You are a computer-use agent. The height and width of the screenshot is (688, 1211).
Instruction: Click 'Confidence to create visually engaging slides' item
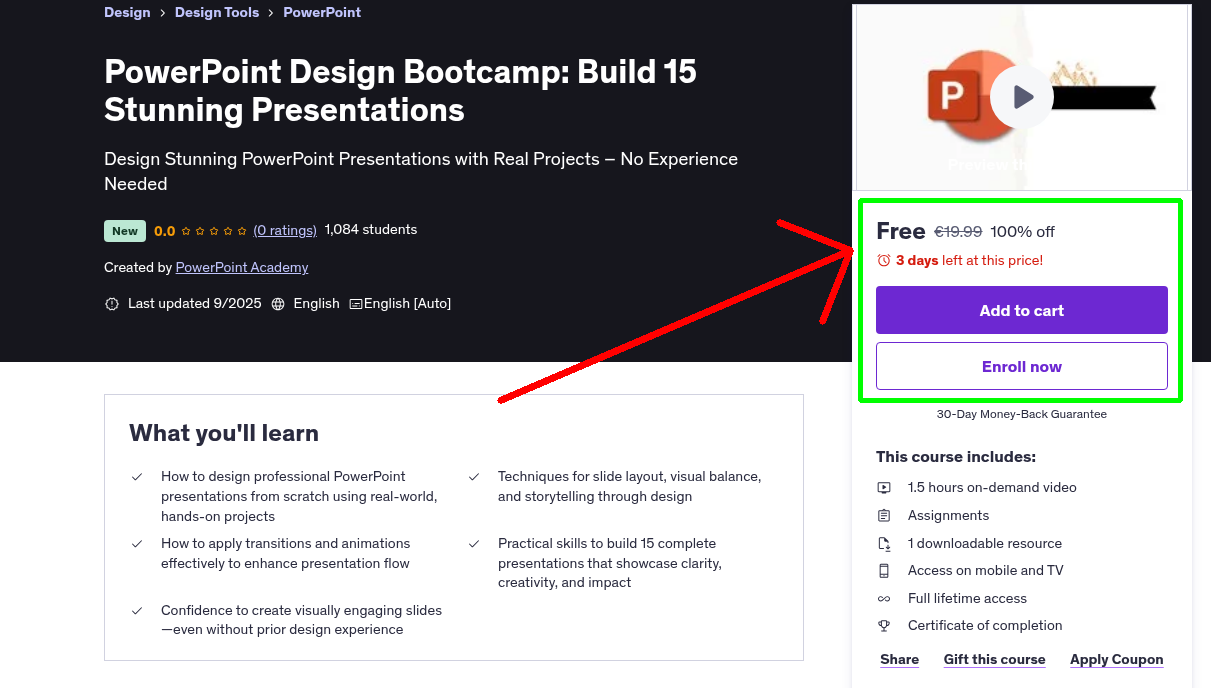pyautogui.click(x=301, y=620)
